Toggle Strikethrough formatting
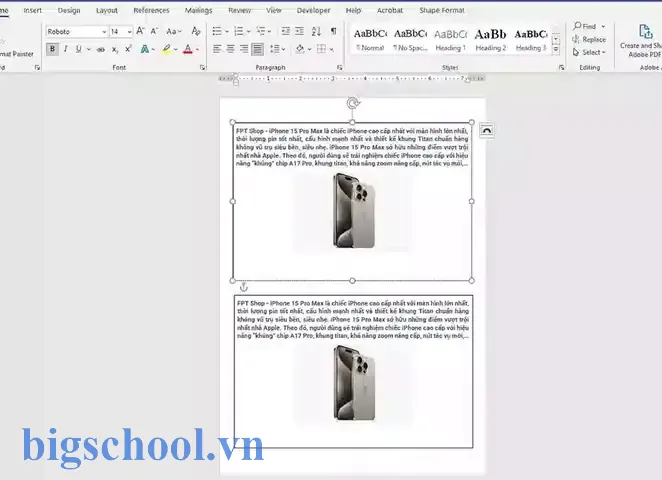662x480 pixels. (x=100, y=49)
